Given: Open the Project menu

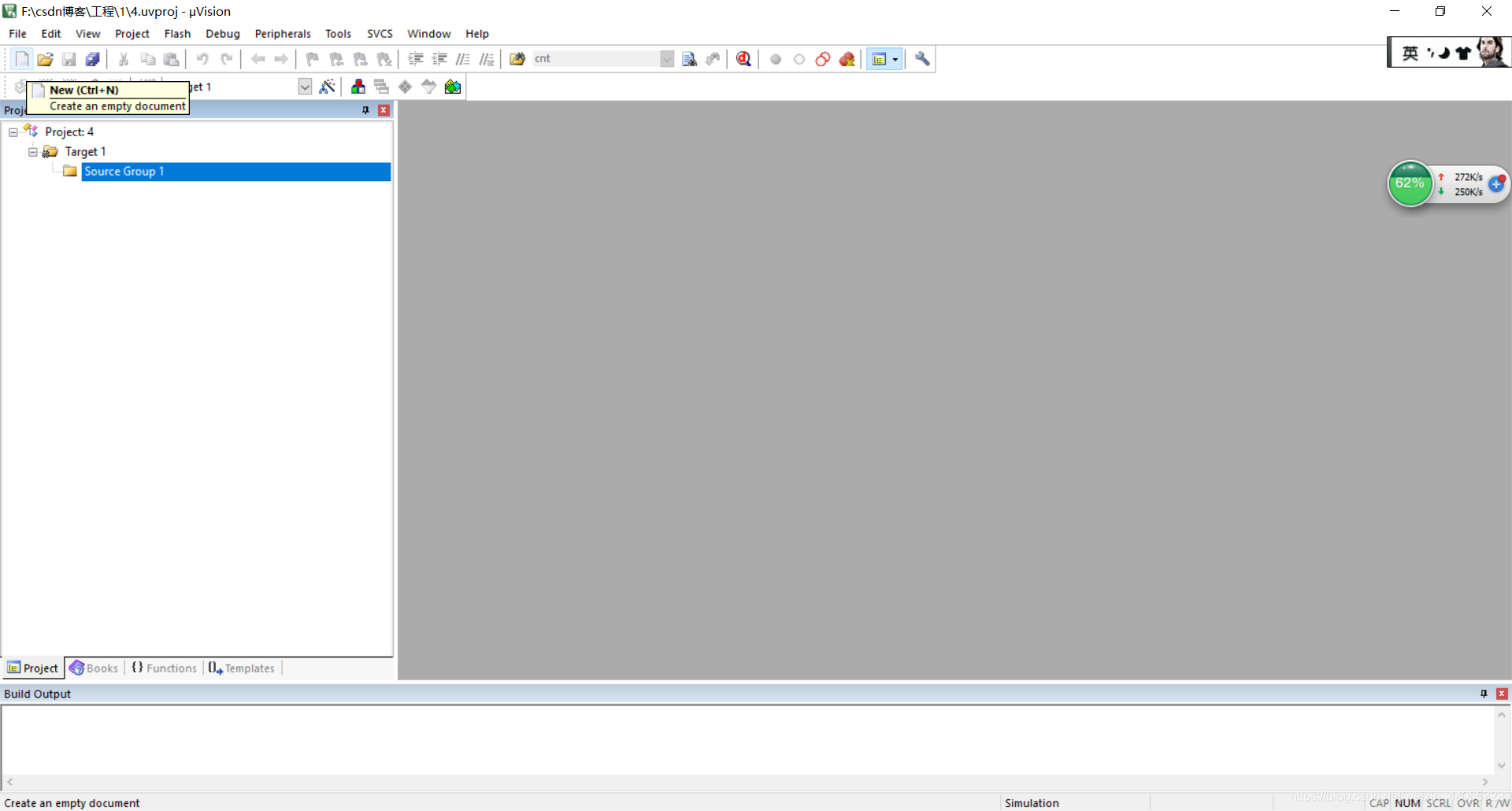Looking at the screenshot, I should tap(132, 34).
